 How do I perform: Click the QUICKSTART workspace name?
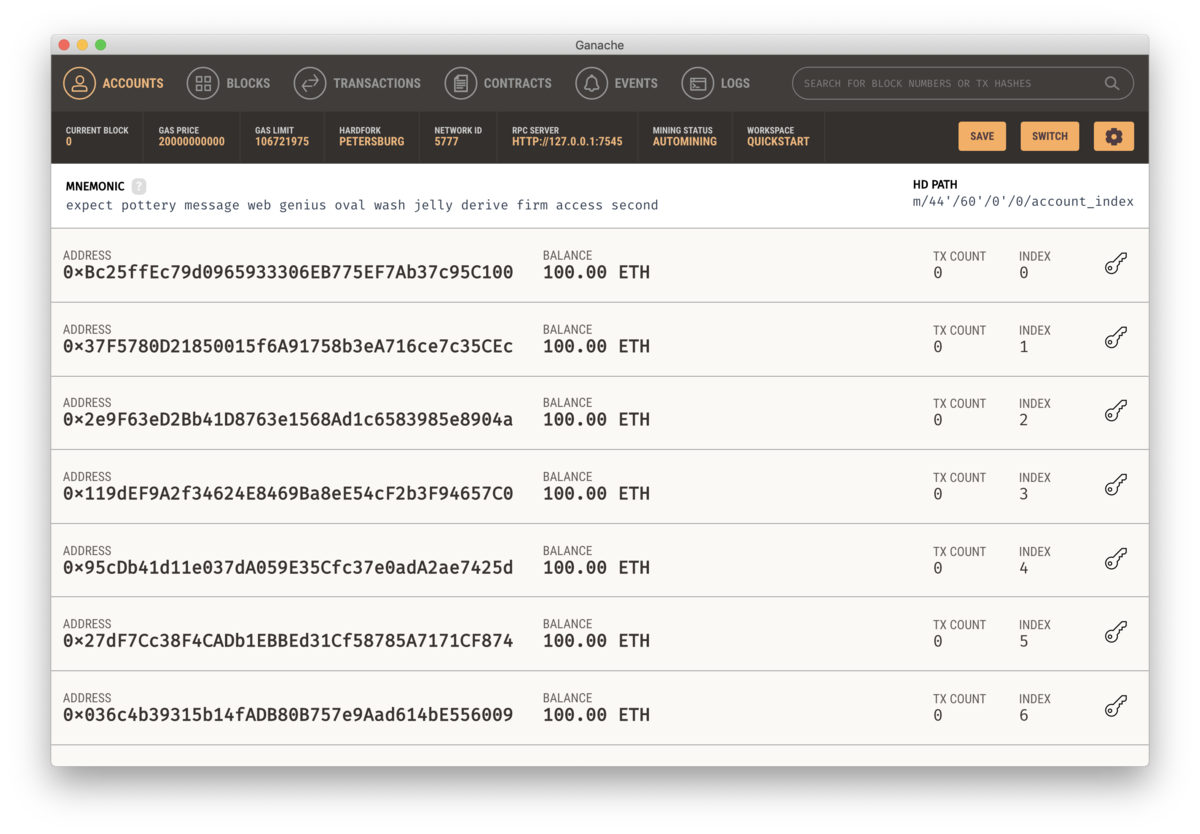coord(778,142)
